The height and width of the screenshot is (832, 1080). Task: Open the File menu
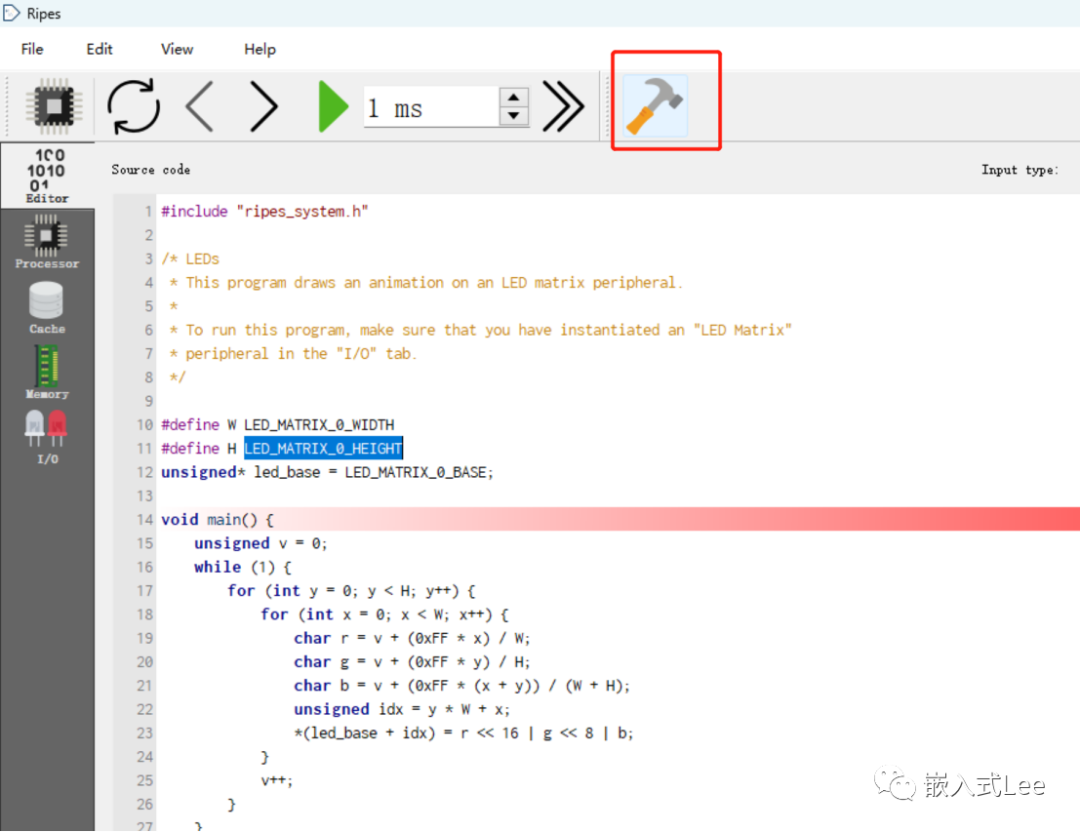pos(32,49)
